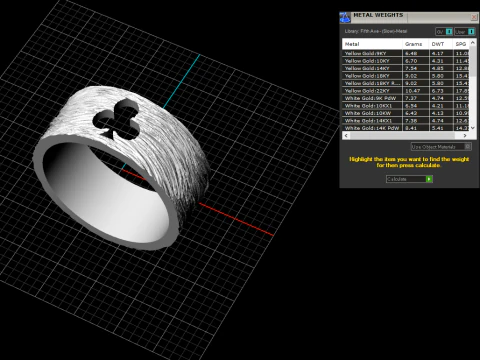This screenshot has width=480, height=360.
Task: Select the White Gold:10KX1 row
Action: pos(405,106)
